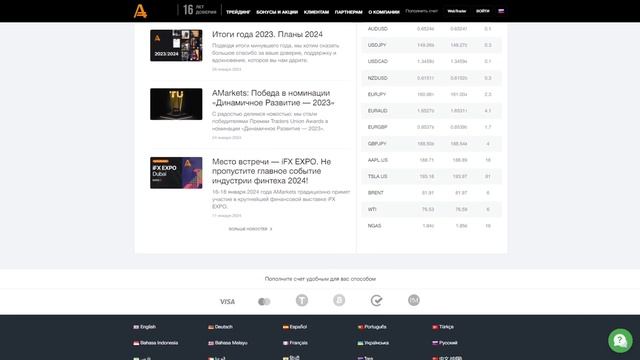Select the EURAUD quote row
The width and height of the screenshot is (640, 360).
[431, 111]
